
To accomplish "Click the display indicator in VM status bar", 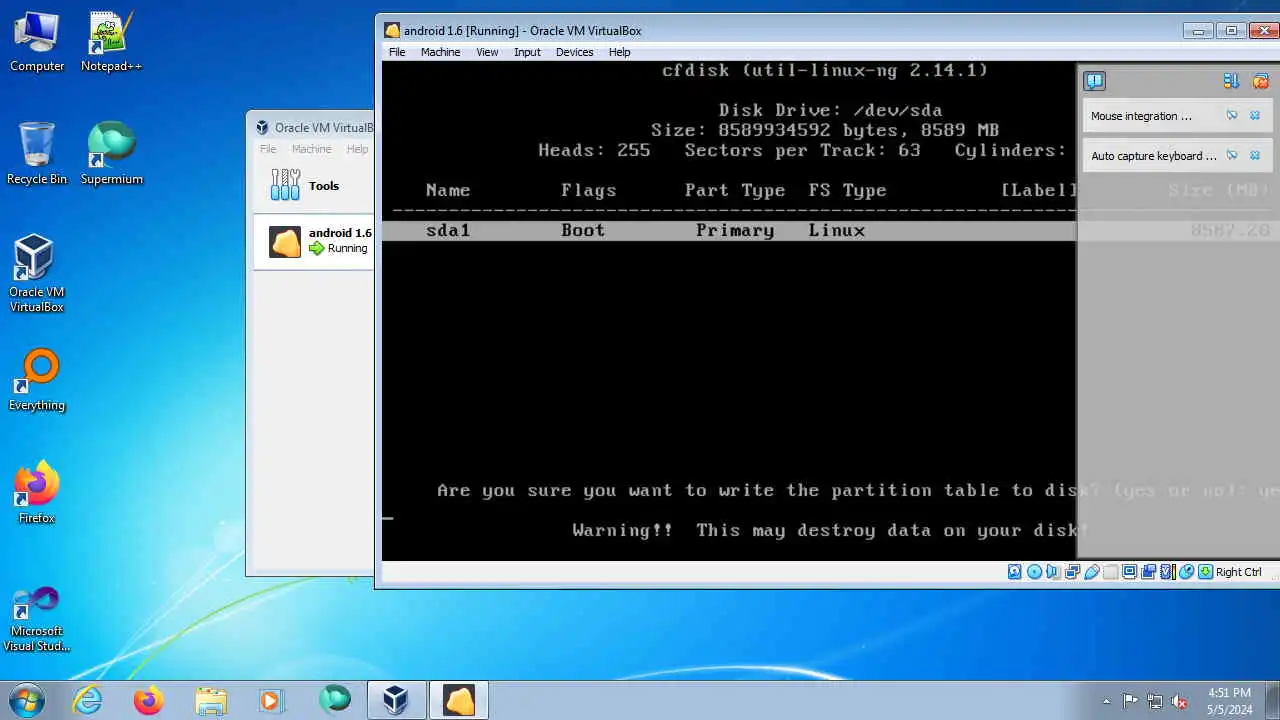I will pyautogui.click(x=1129, y=572).
